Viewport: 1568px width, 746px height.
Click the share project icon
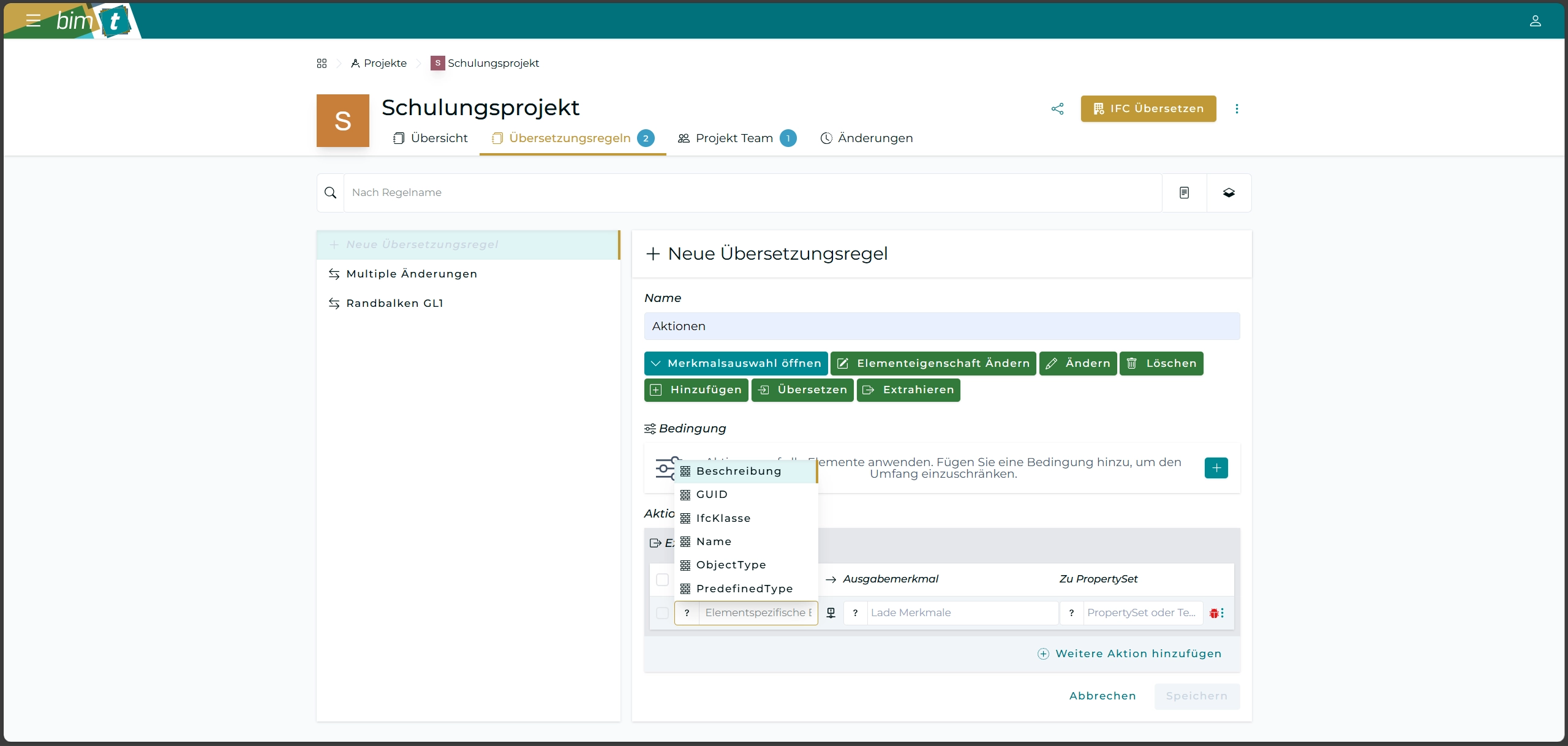point(1057,108)
